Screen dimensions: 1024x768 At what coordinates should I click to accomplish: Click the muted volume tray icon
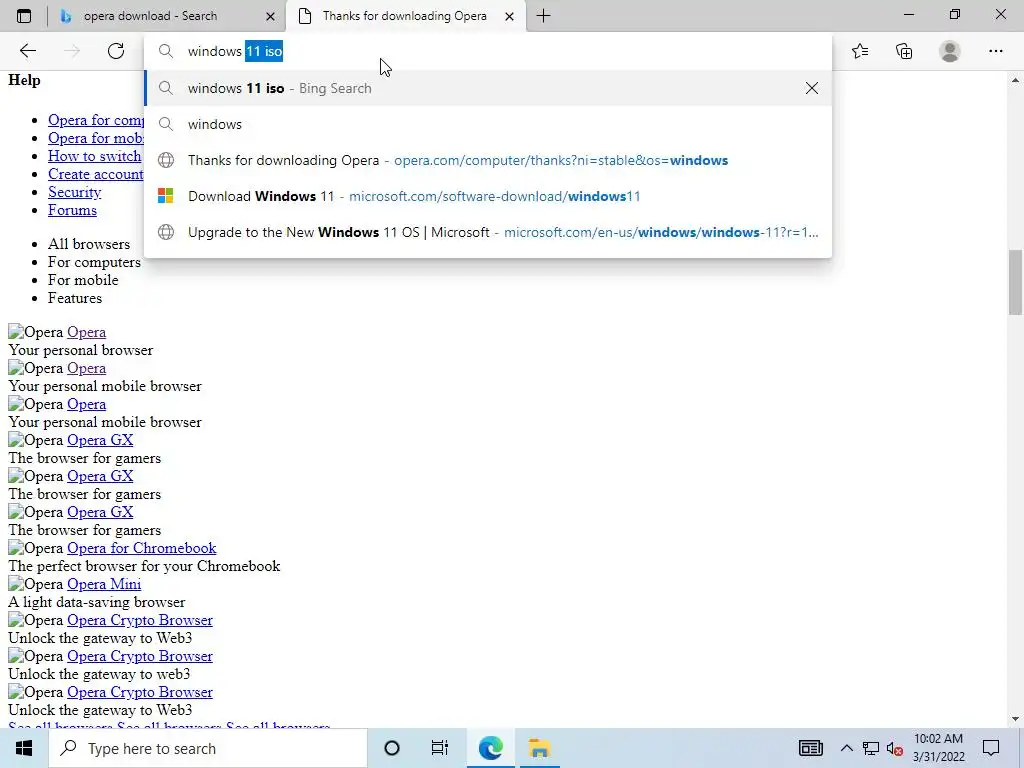[895, 749]
